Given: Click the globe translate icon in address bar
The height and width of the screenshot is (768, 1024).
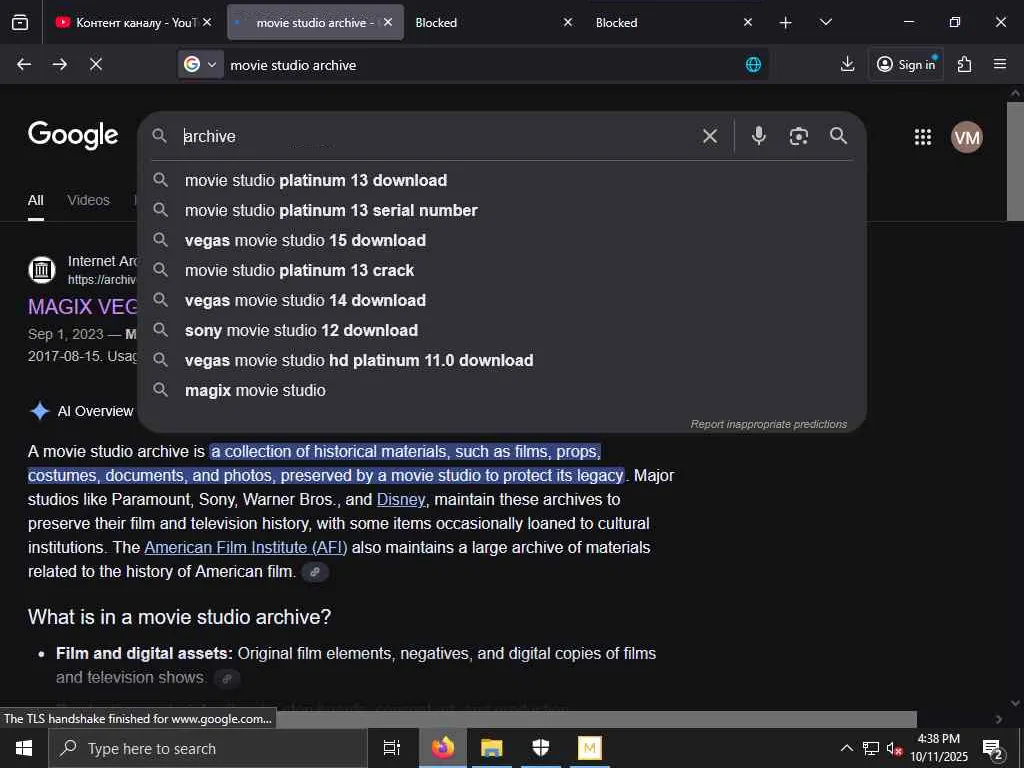Looking at the screenshot, I should coord(754,64).
